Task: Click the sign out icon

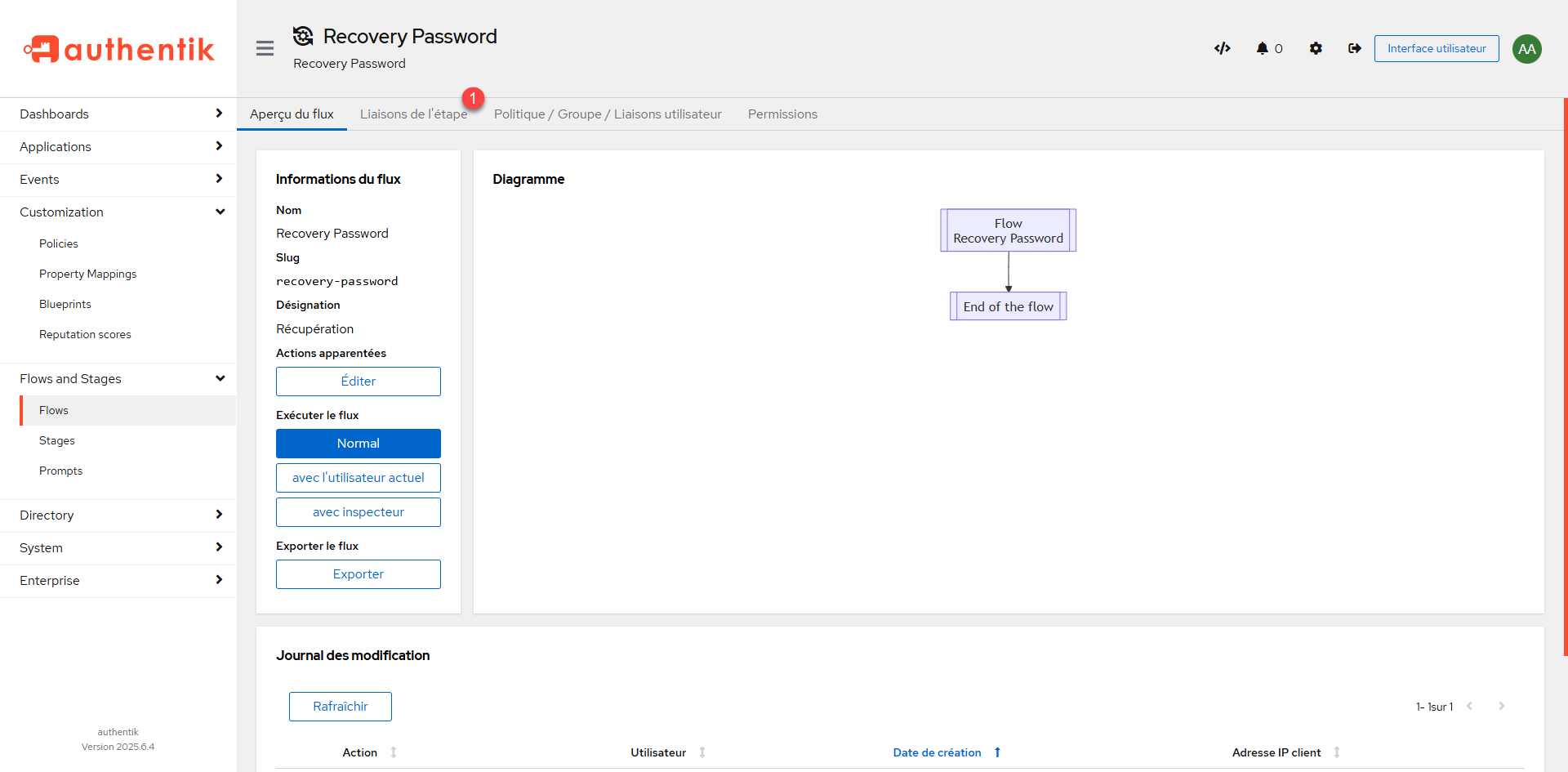Action: 1355,49
